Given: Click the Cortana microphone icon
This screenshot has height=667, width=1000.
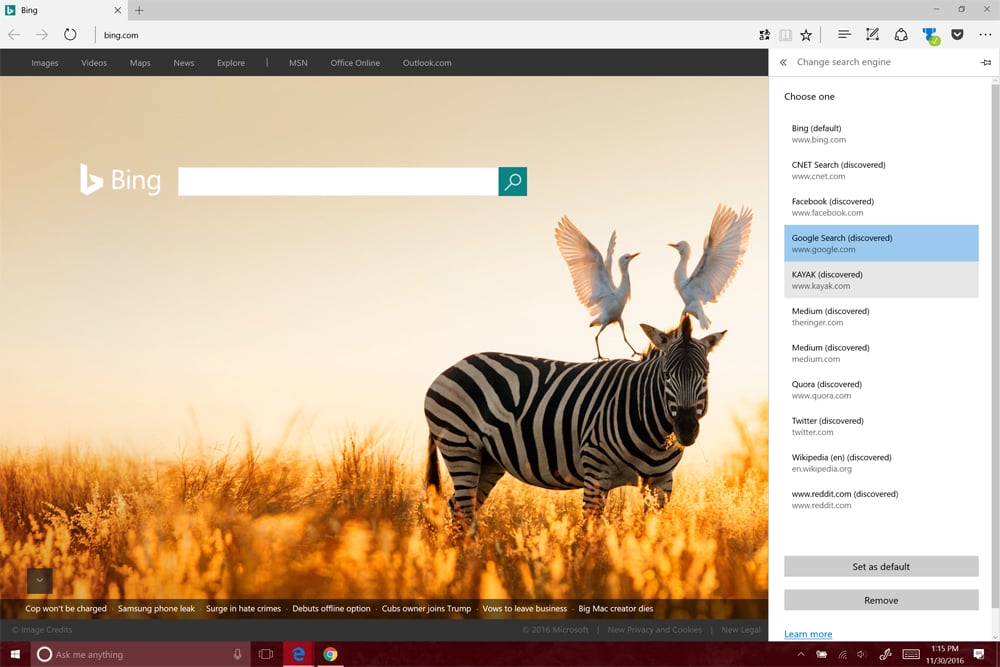Looking at the screenshot, I should click(x=237, y=654).
